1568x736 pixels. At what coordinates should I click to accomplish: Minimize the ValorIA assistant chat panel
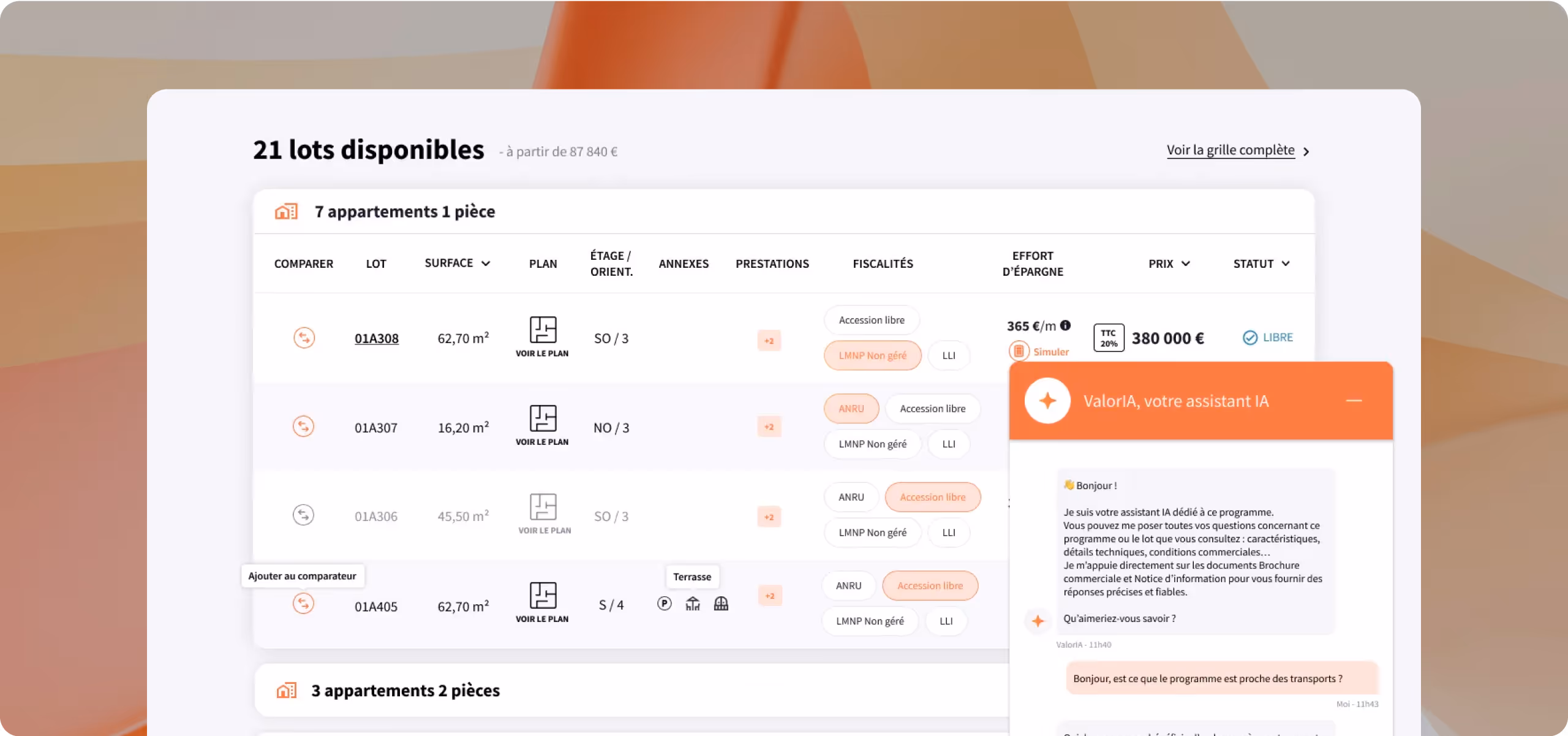point(1354,401)
